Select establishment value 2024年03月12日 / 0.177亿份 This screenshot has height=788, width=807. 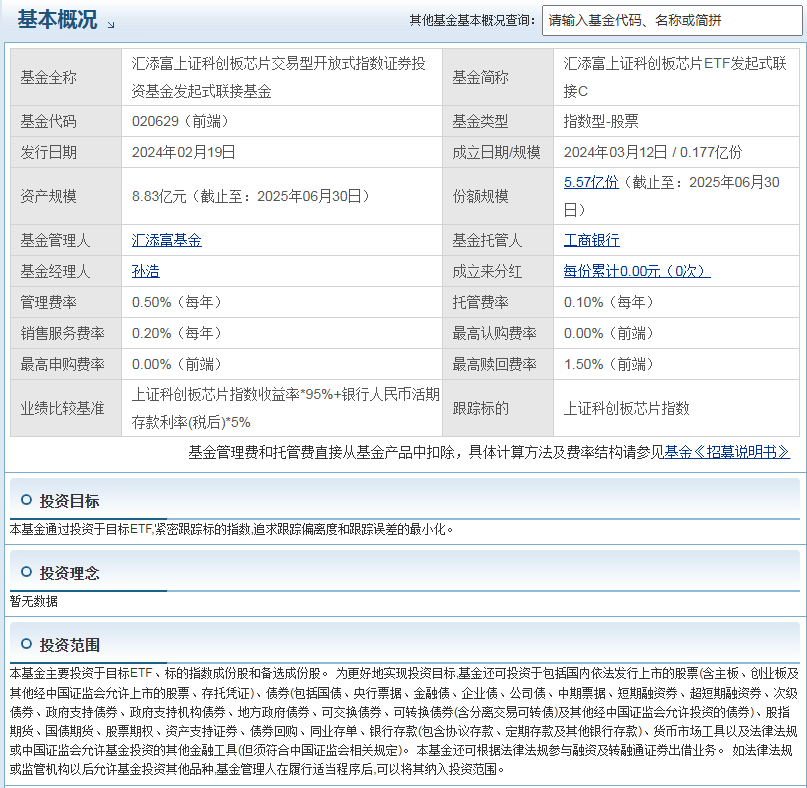(x=653, y=152)
